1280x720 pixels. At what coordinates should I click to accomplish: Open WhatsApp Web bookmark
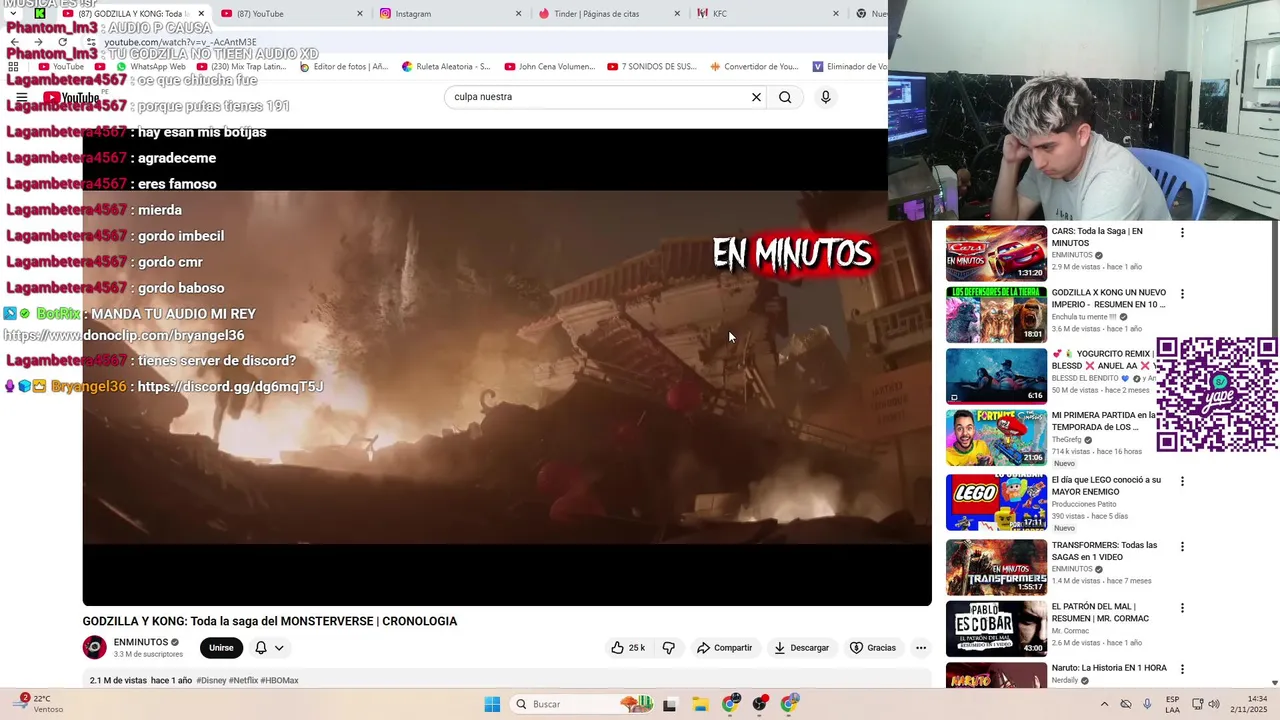click(x=149, y=67)
